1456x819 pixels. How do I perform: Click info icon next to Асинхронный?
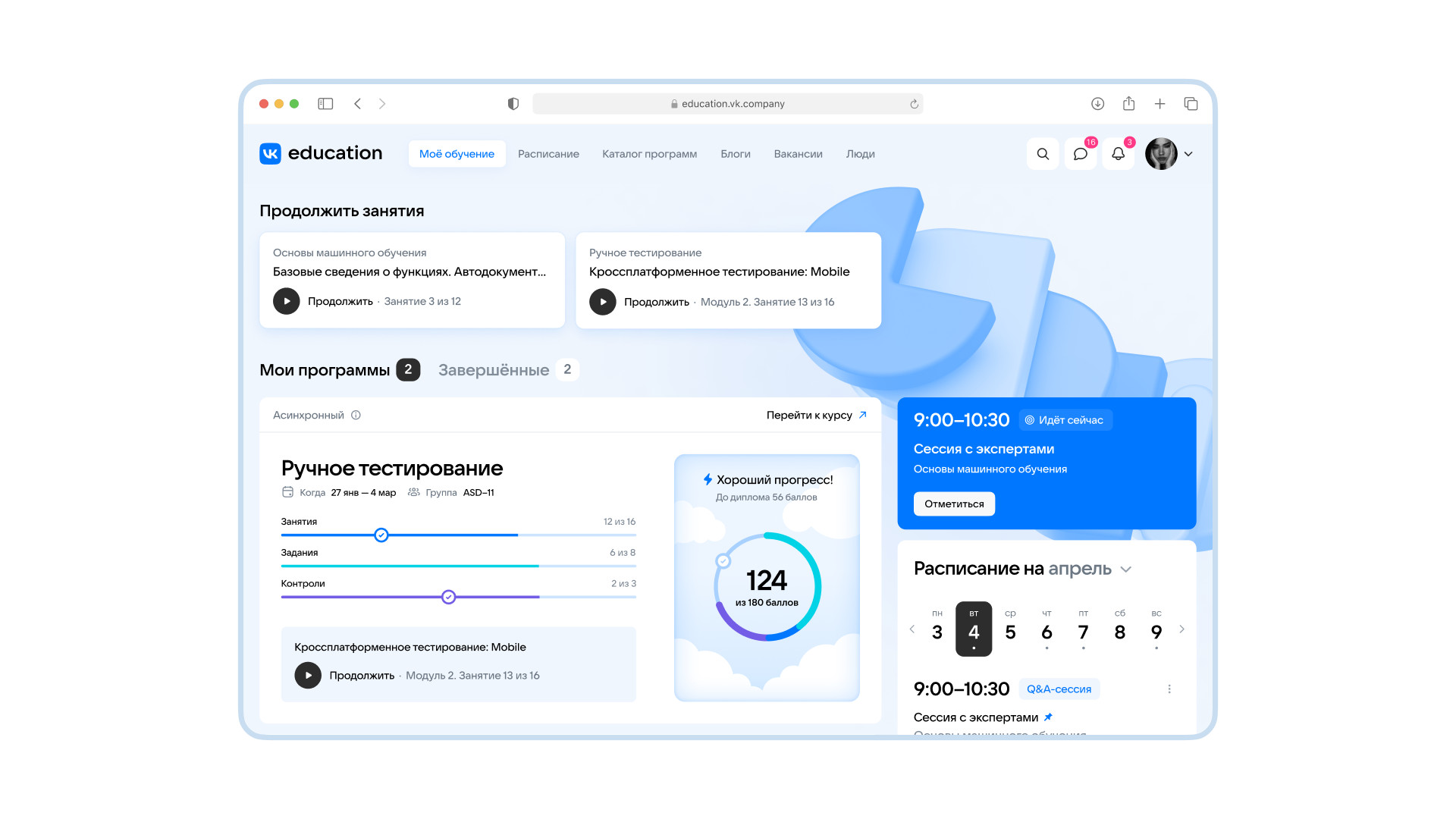356,416
